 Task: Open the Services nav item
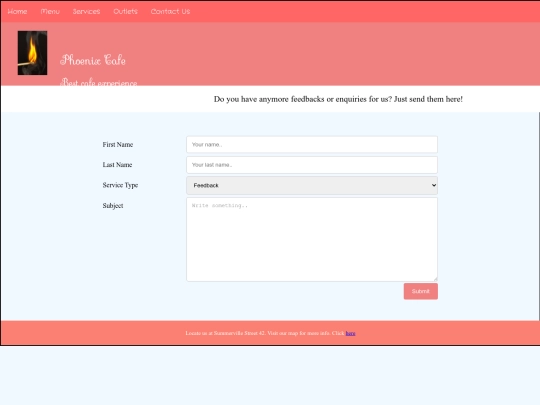click(x=86, y=11)
